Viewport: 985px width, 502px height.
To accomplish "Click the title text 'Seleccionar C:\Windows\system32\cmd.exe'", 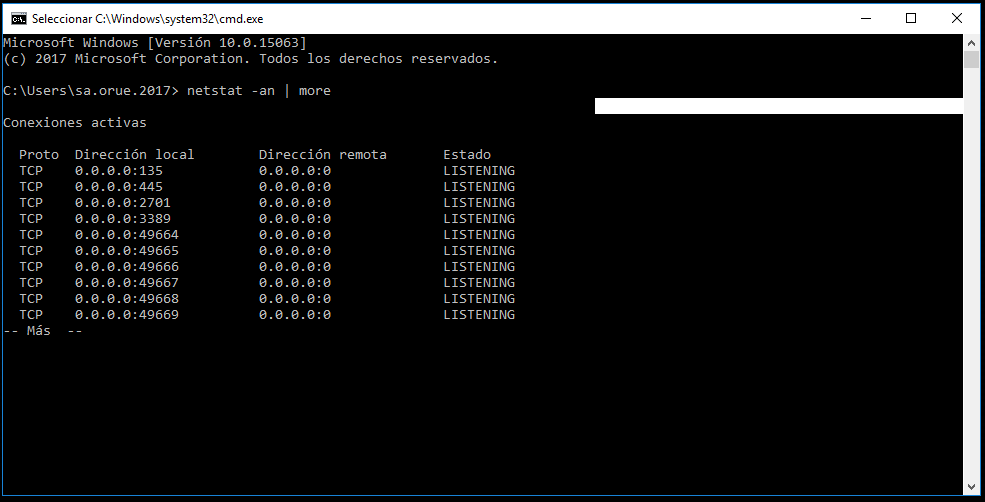I will point(148,19).
